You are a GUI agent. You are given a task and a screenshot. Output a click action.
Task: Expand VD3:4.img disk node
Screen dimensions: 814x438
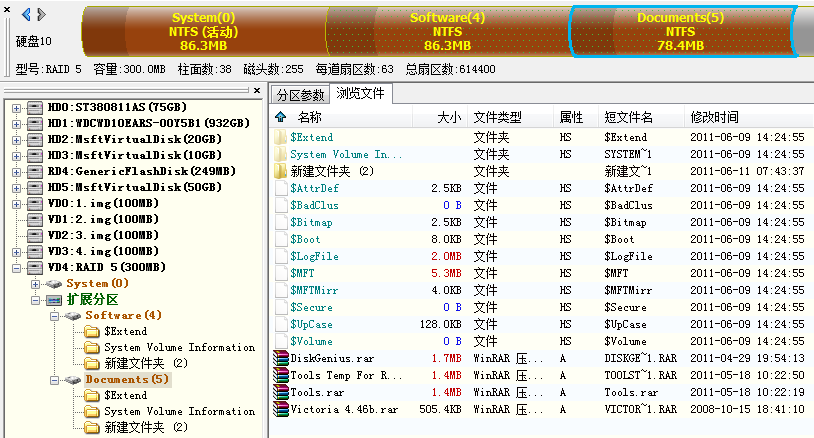coord(17,252)
